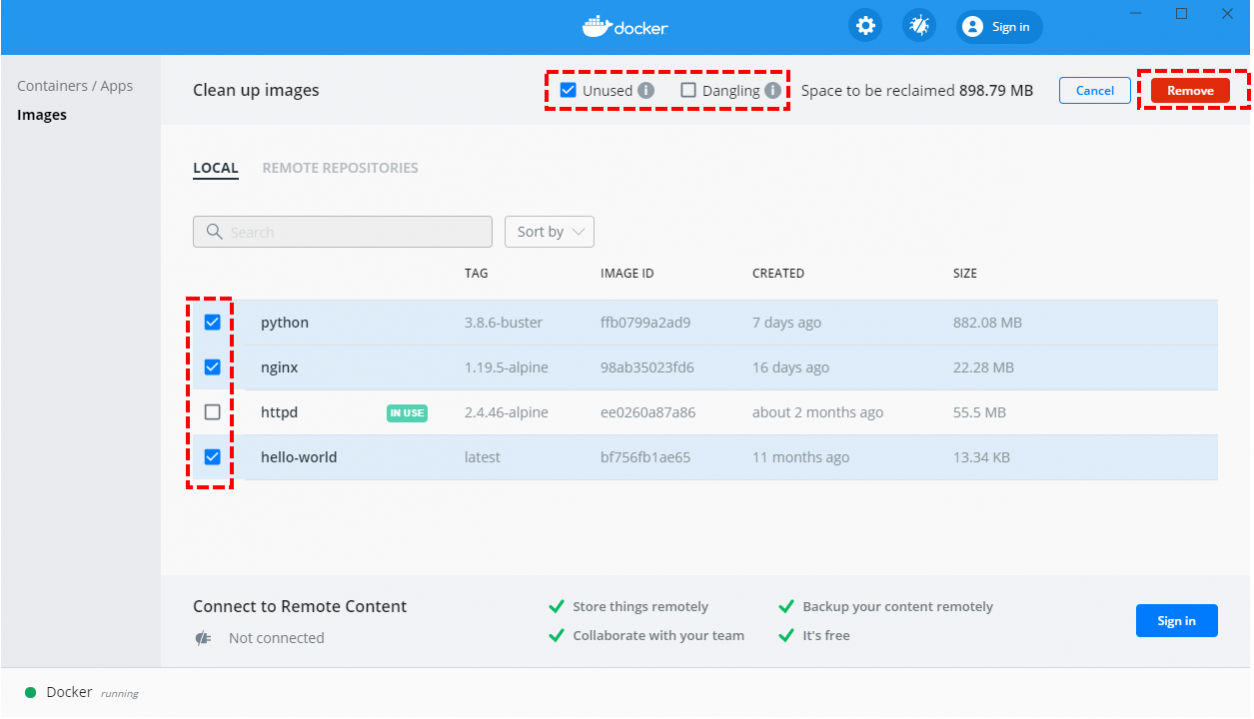Switch to REMOTE REPOSITORIES tab
This screenshot has height=719, width=1254.
coord(340,168)
